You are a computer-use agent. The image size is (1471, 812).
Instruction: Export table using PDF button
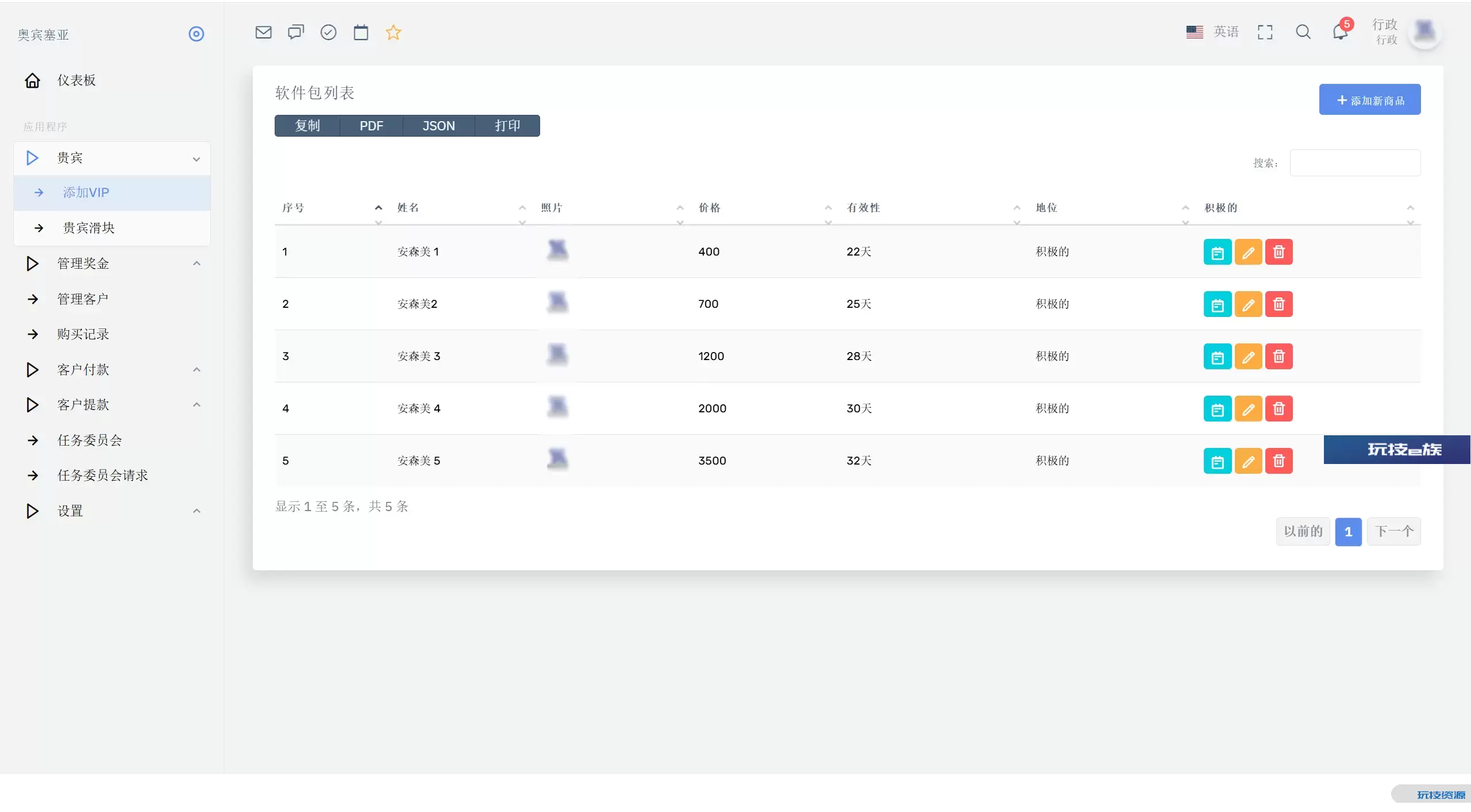[x=371, y=126]
